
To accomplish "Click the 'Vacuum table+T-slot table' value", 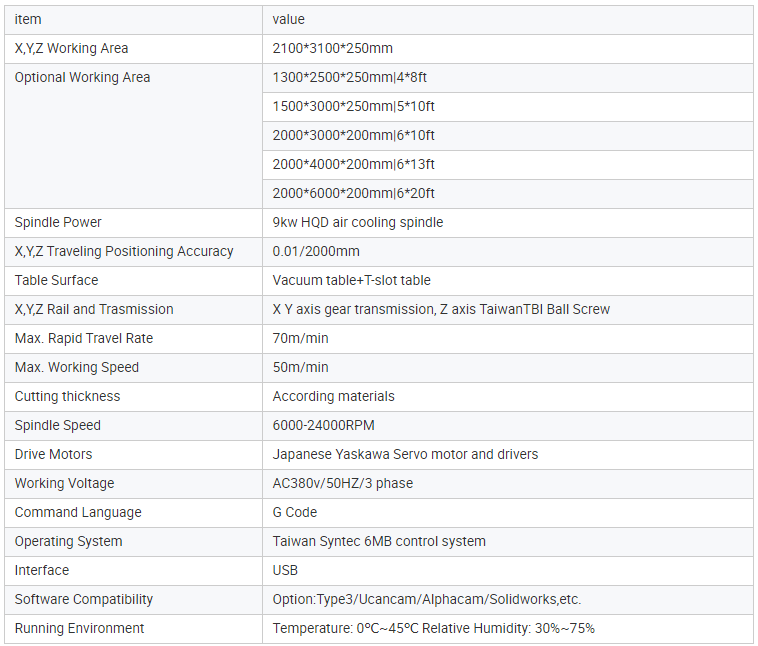I will coord(351,280).
